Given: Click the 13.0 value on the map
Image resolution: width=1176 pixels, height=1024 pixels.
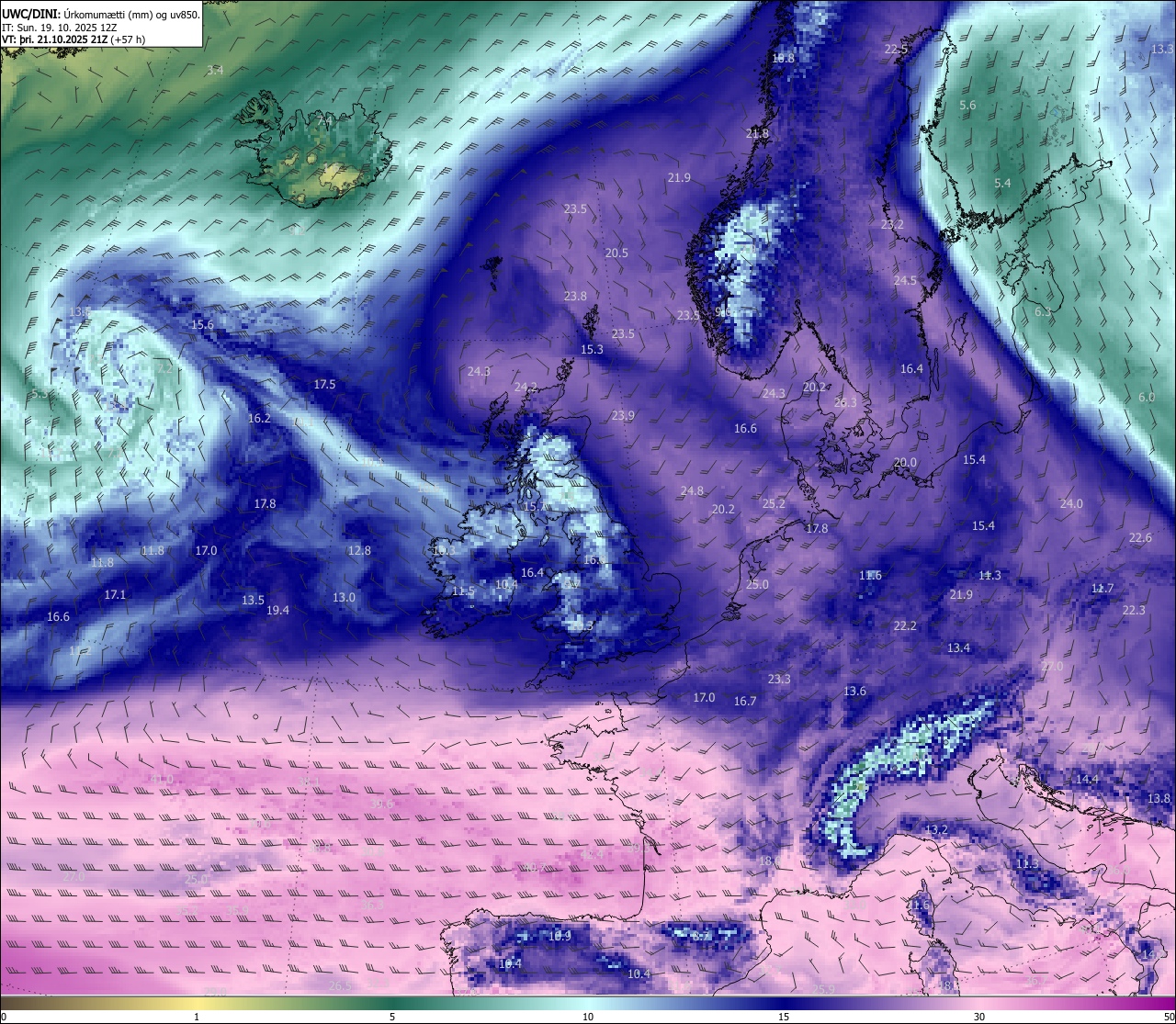Looking at the screenshot, I should click(x=344, y=597).
